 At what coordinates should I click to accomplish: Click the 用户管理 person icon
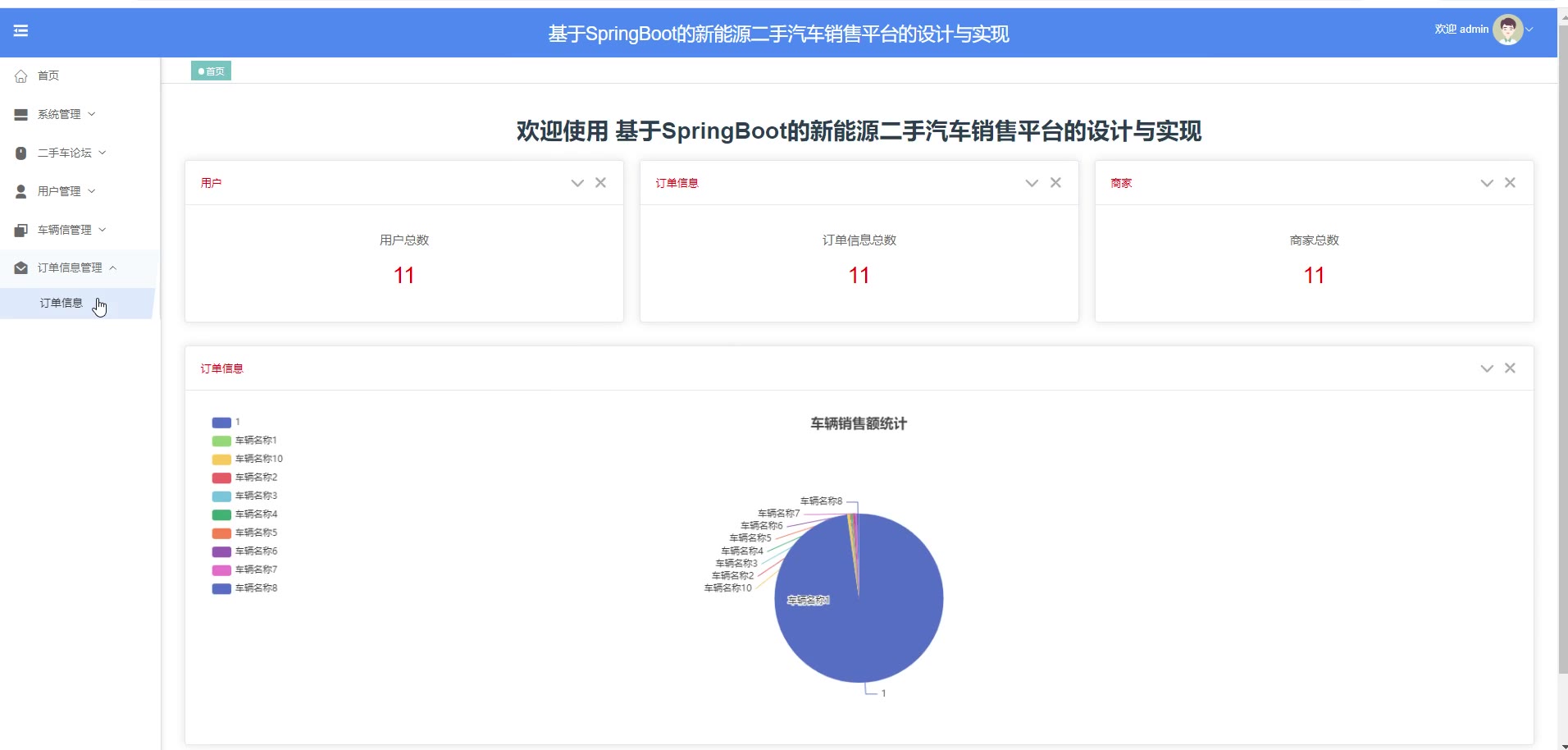[x=21, y=191]
